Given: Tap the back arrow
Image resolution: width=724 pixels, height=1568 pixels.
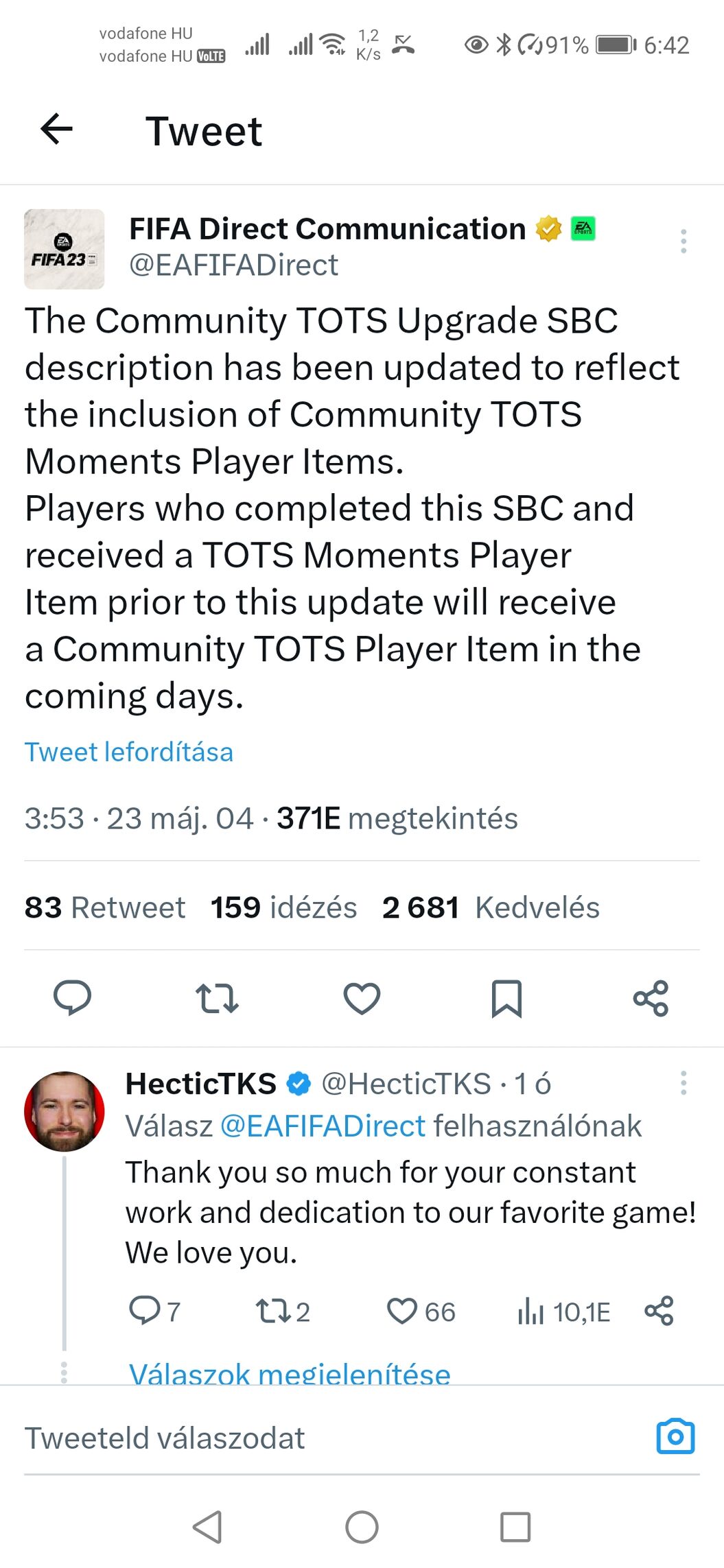Looking at the screenshot, I should click(x=56, y=129).
